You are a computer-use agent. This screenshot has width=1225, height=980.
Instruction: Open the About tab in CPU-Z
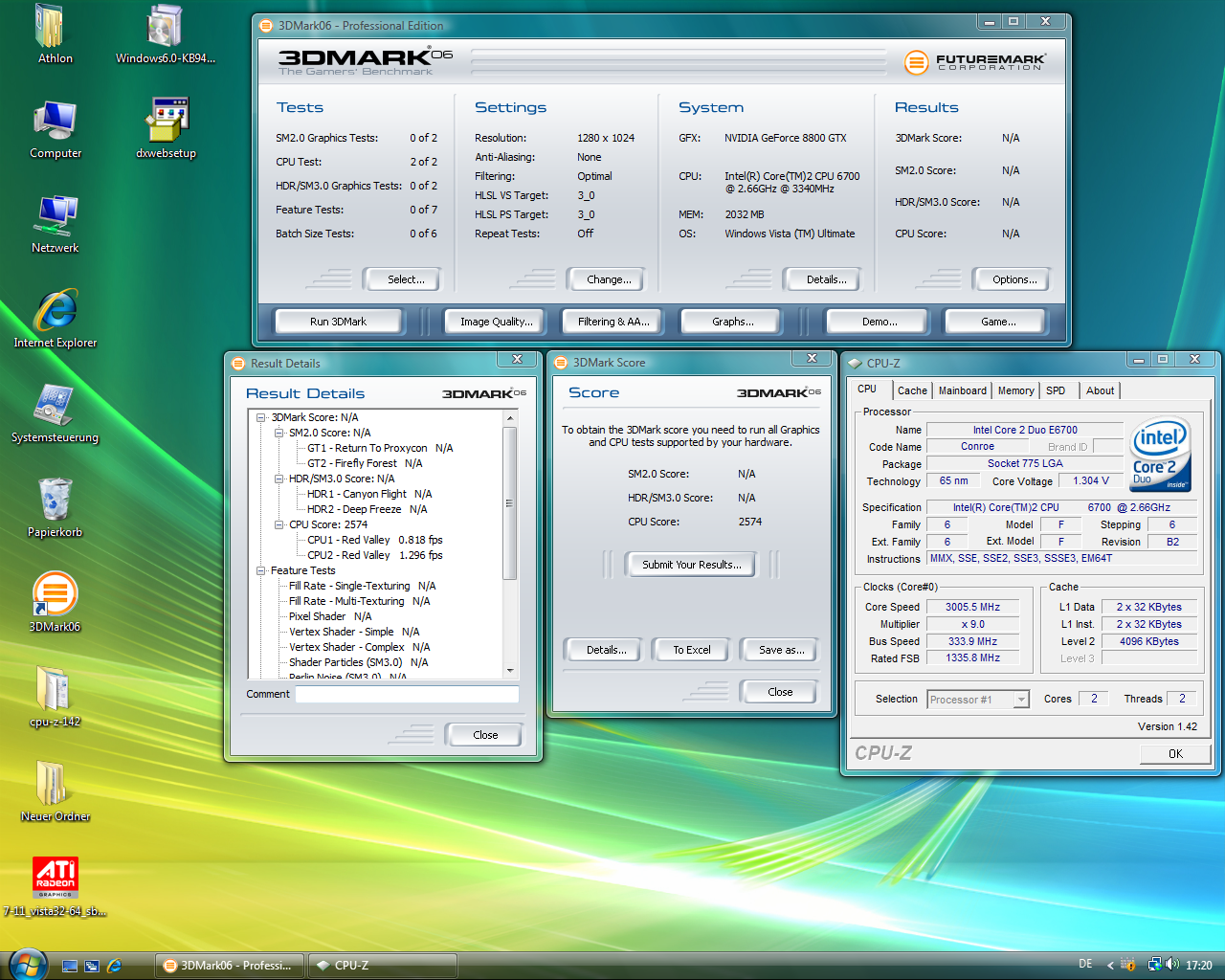1100,390
